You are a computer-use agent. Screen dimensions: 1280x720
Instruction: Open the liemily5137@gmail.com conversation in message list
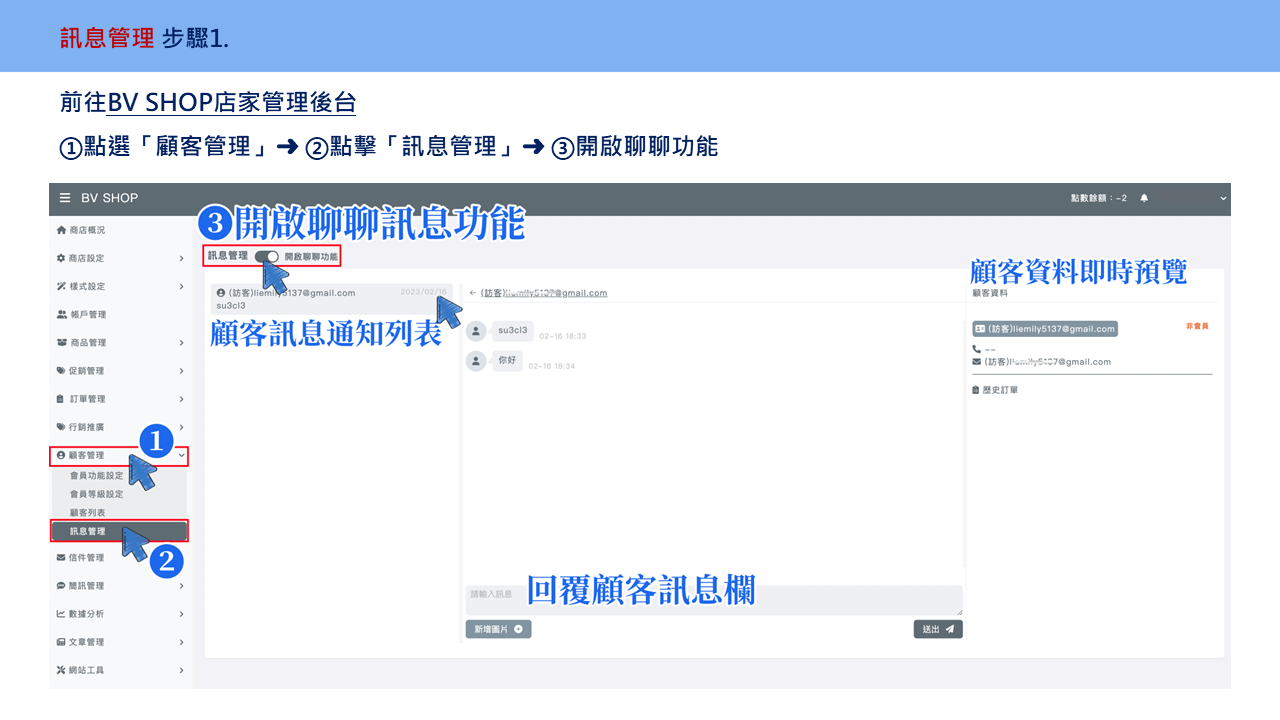coord(332,298)
